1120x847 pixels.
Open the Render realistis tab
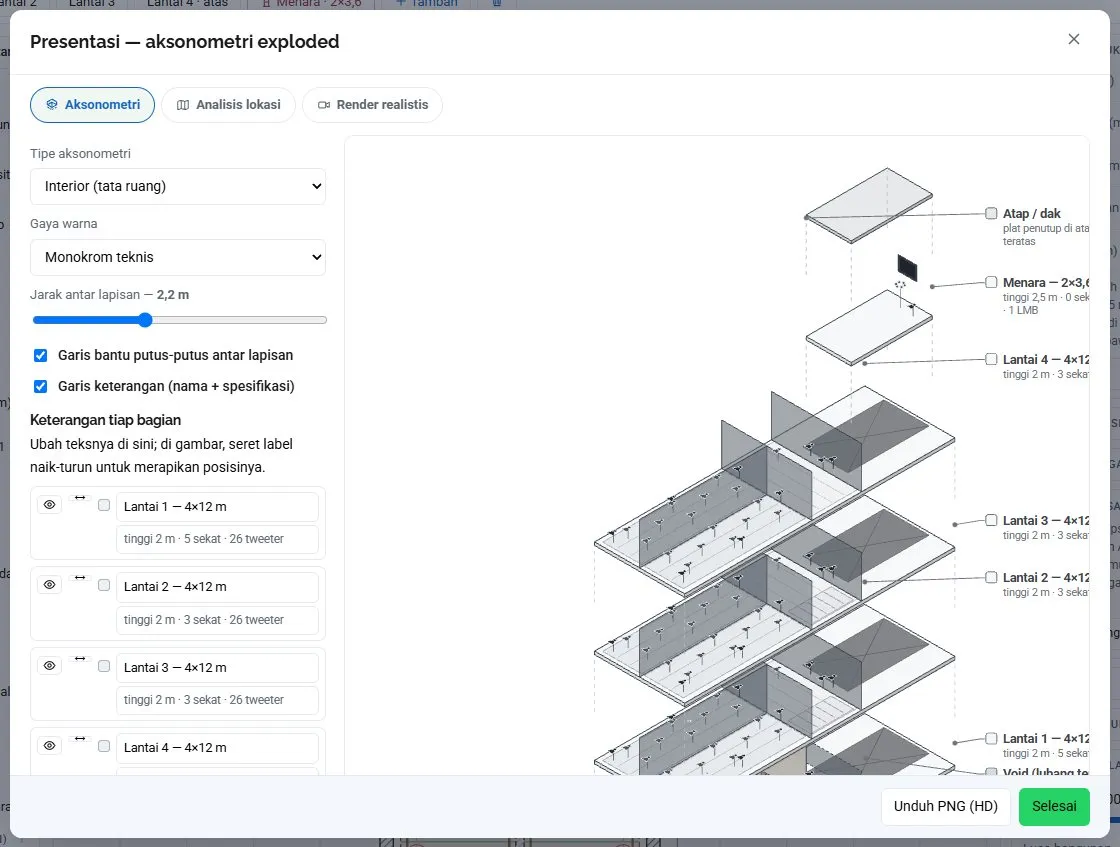372,105
